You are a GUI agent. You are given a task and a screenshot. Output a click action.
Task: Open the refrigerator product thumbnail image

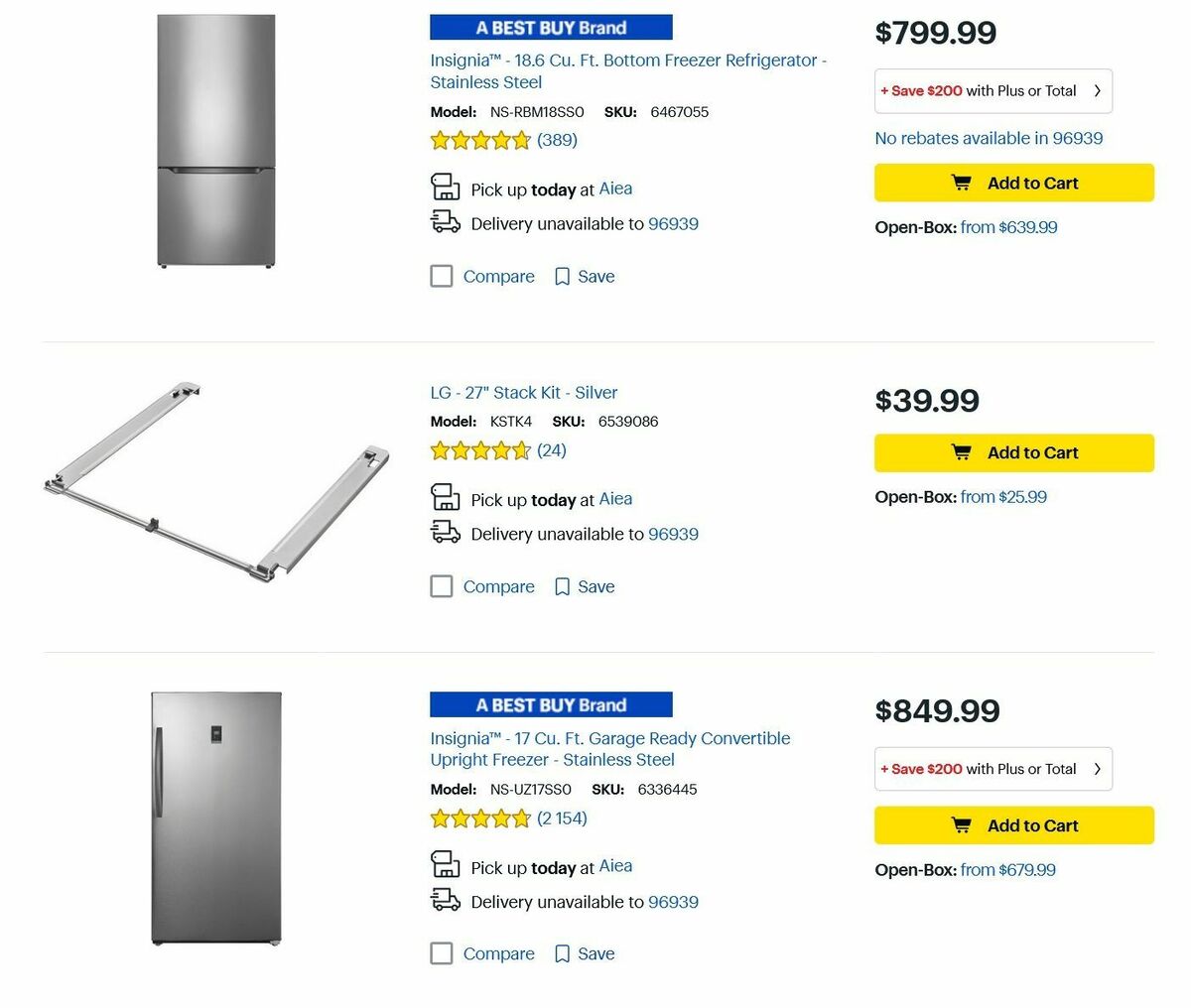(215, 140)
